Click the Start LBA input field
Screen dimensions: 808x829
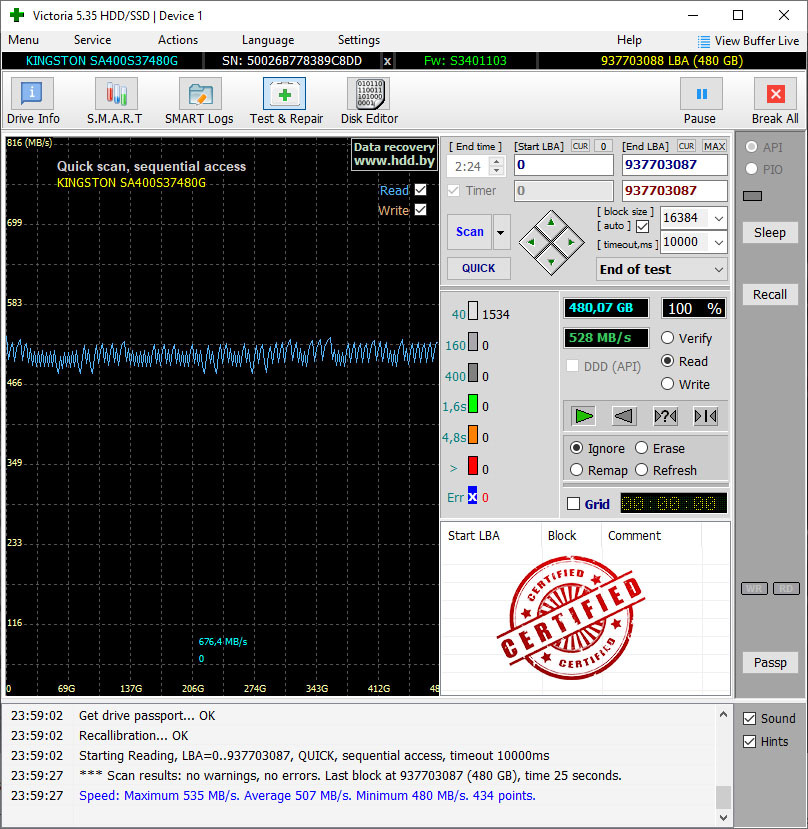563,165
